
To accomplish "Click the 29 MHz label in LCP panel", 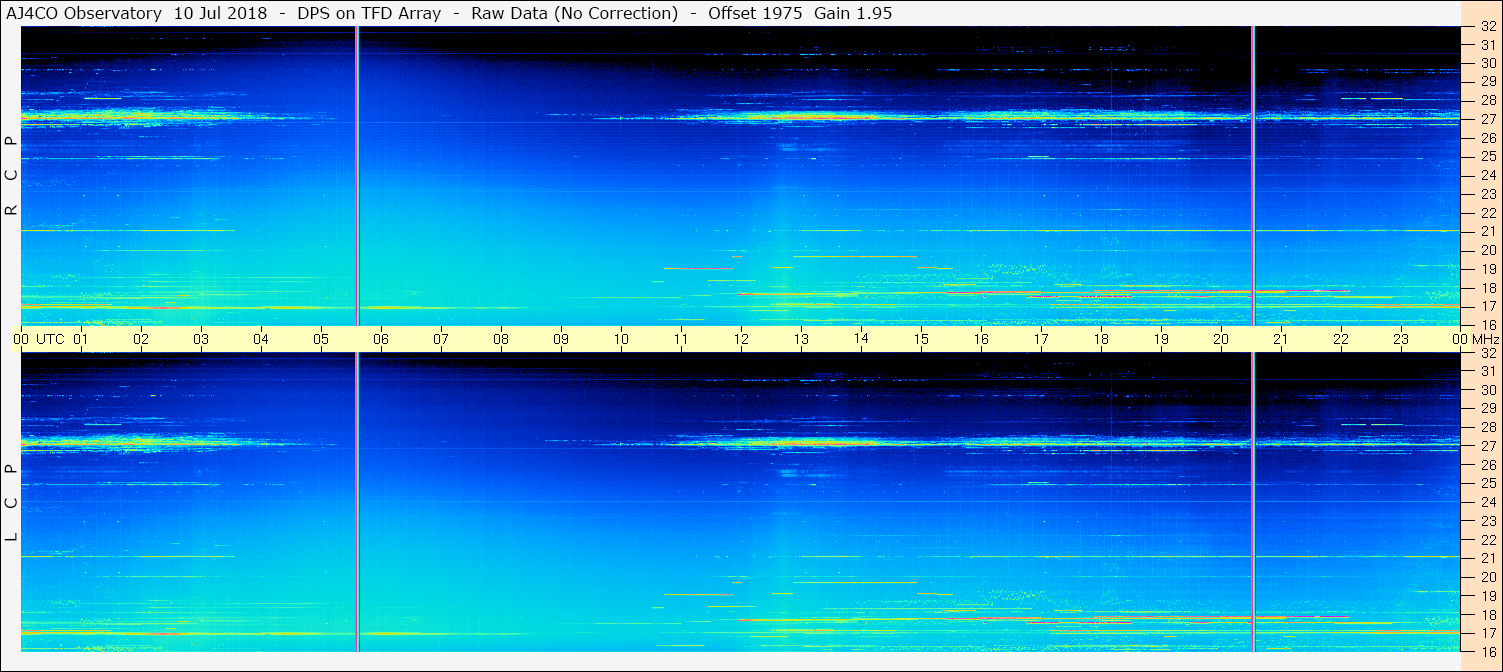I will (x=1488, y=408).
